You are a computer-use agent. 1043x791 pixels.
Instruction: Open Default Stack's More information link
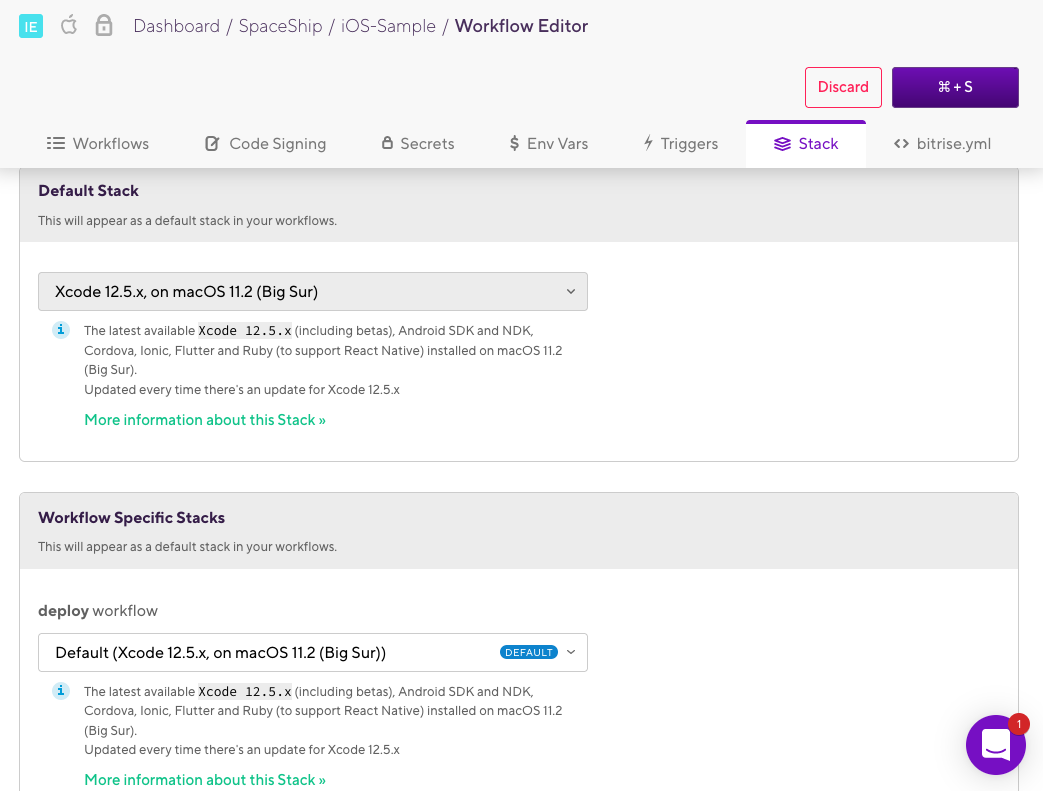pos(205,420)
